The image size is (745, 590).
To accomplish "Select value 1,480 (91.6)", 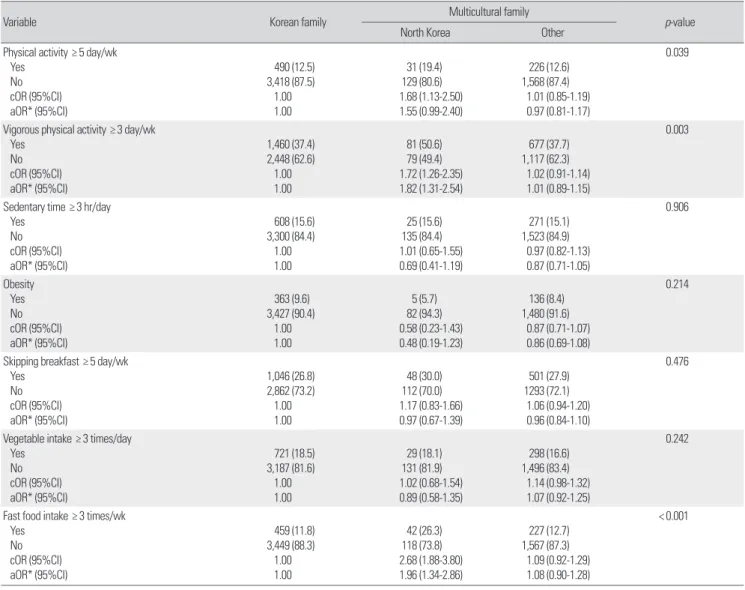I will (545, 314).
